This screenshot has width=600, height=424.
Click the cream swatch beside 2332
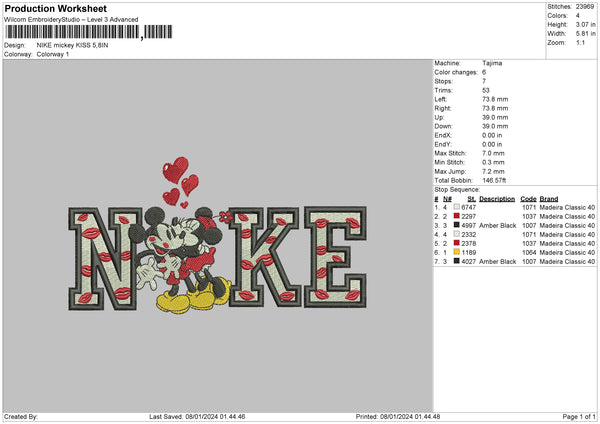[457, 234]
